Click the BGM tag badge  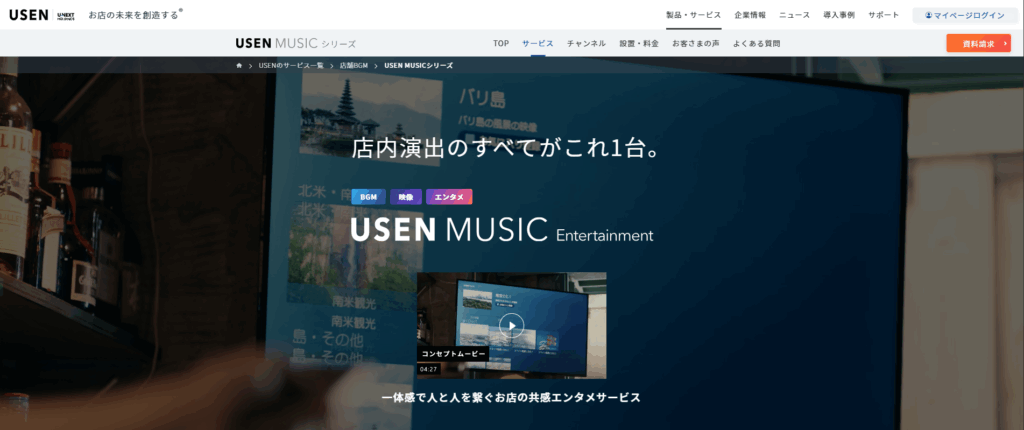click(368, 197)
